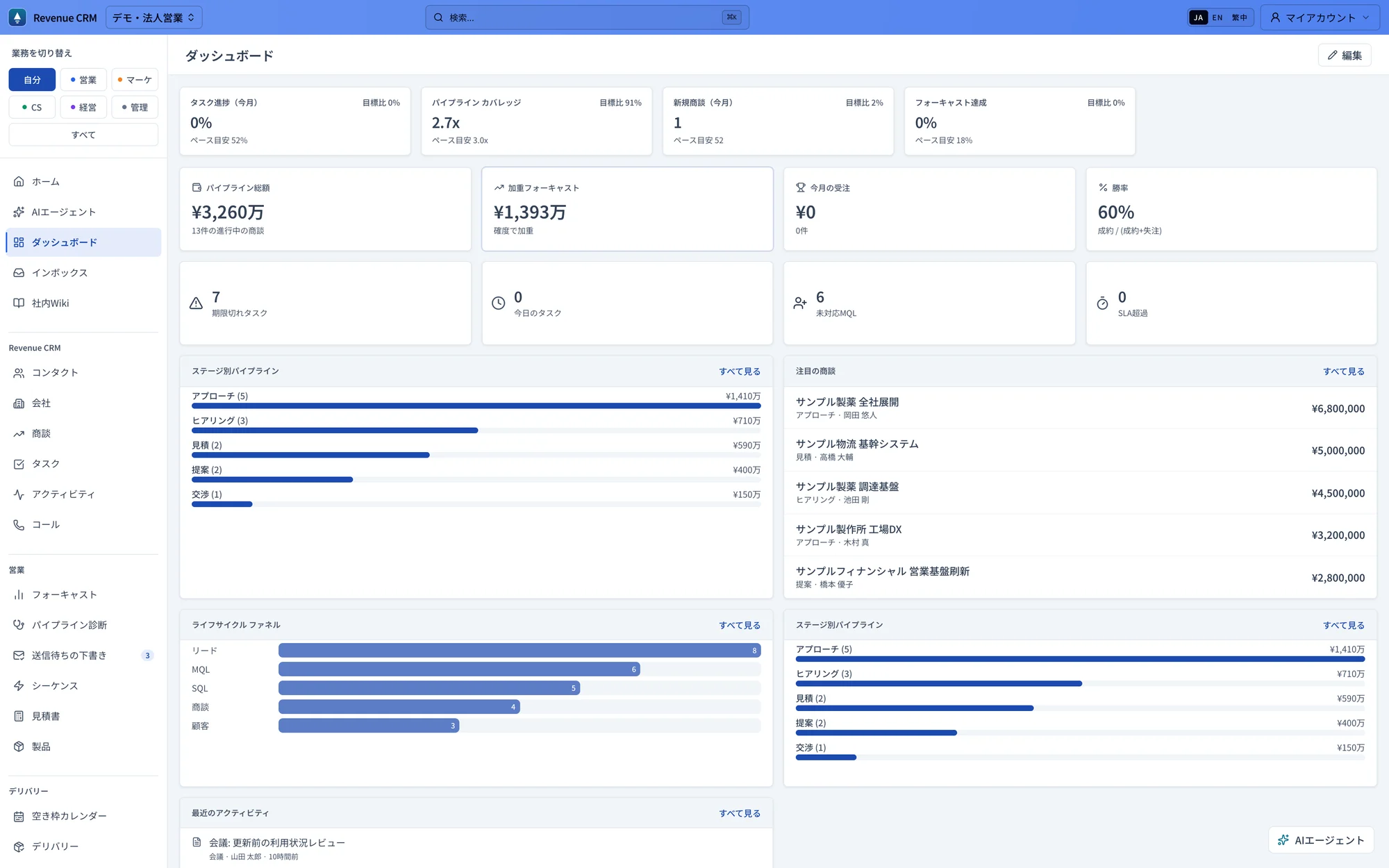This screenshot has width=1389, height=868.
Task: Click the フォーキャスト bar chart icon
Action: pyautogui.click(x=19, y=594)
